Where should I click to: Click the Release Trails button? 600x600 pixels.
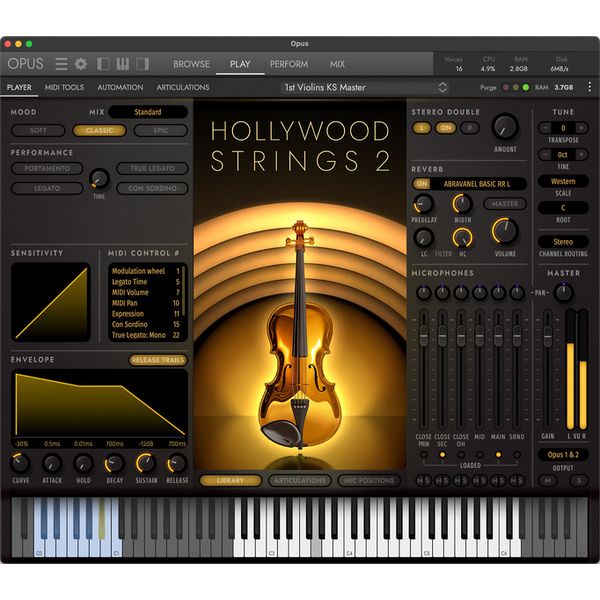click(158, 360)
